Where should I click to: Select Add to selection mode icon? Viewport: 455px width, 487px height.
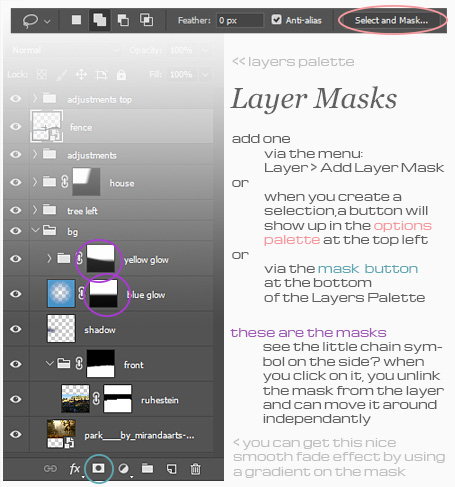tap(100, 20)
